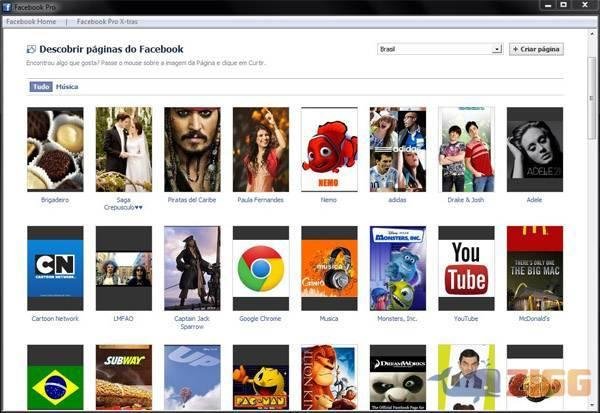Screen dimensions: 600x413
Task: Click the Pac-Man page image
Action: click(260, 382)
